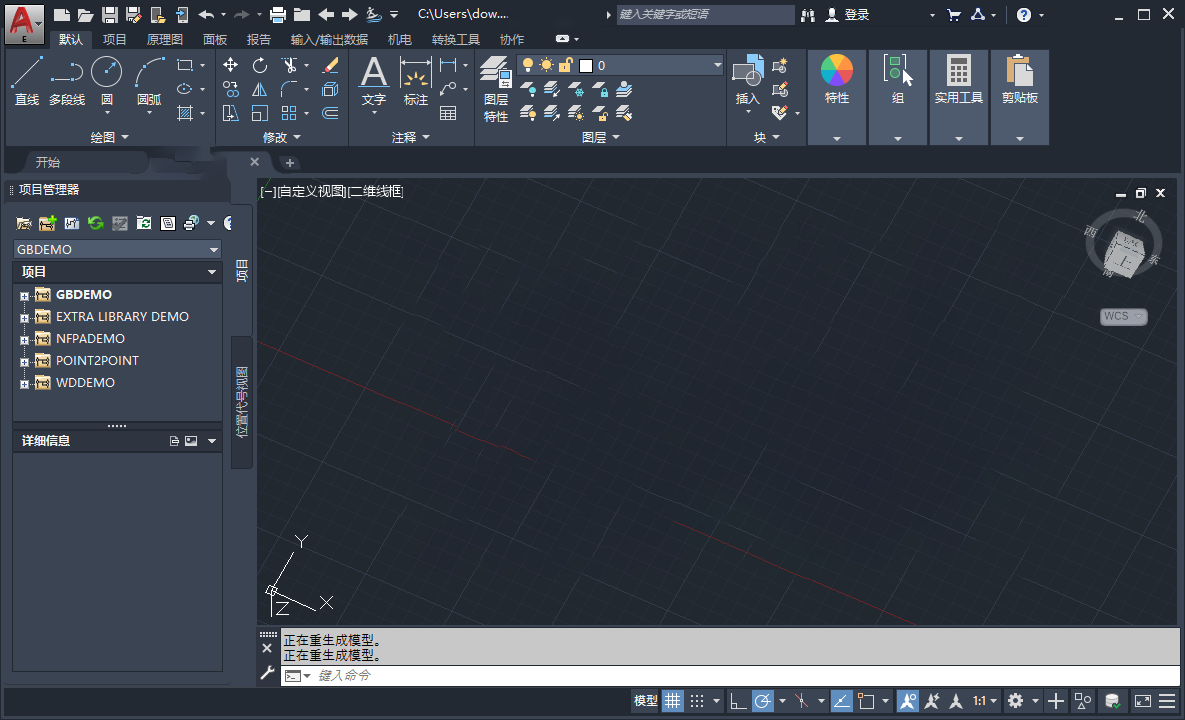Switch to the 转换工具 ribbon tab
Viewport: 1185px width, 720px height.
pyautogui.click(x=456, y=39)
